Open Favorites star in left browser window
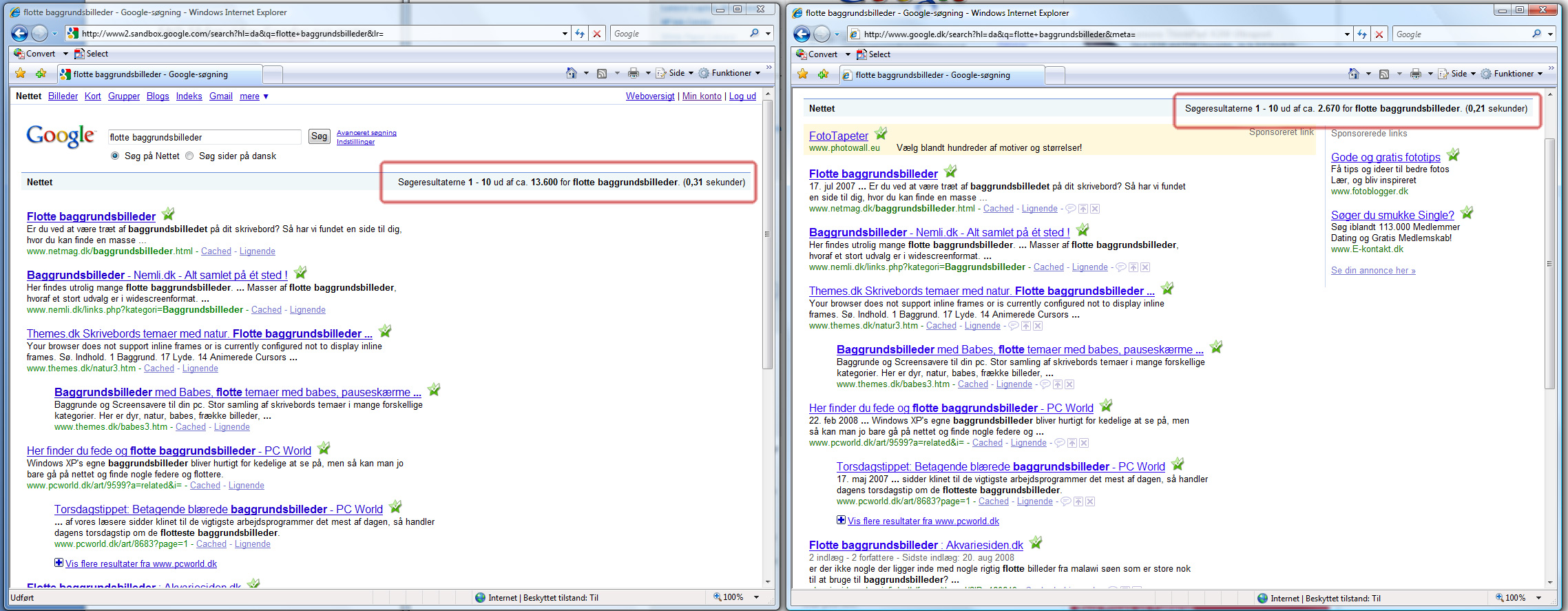Viewport: 1568px width, 611px height. point(21,74)
